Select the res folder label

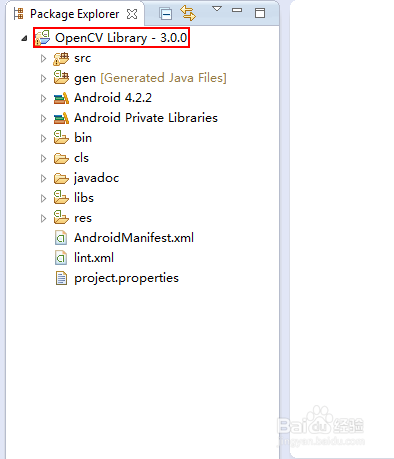83,218
